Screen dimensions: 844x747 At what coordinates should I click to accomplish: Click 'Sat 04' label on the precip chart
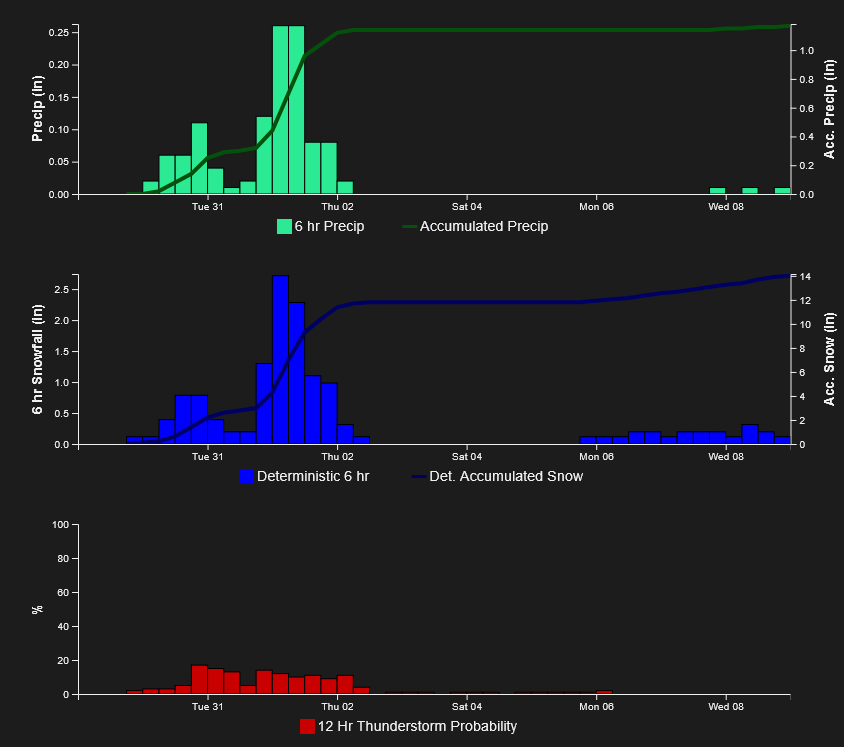click(x=467, y=207)
